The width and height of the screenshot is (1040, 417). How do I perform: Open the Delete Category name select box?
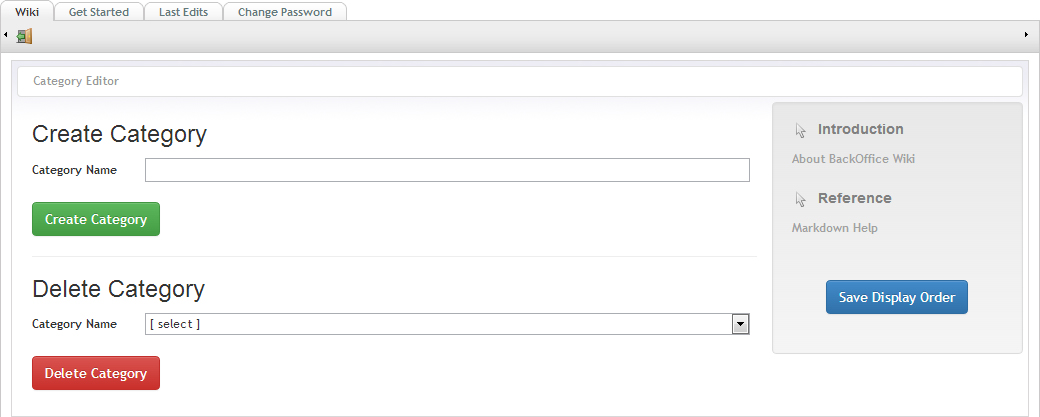point(447,324)
